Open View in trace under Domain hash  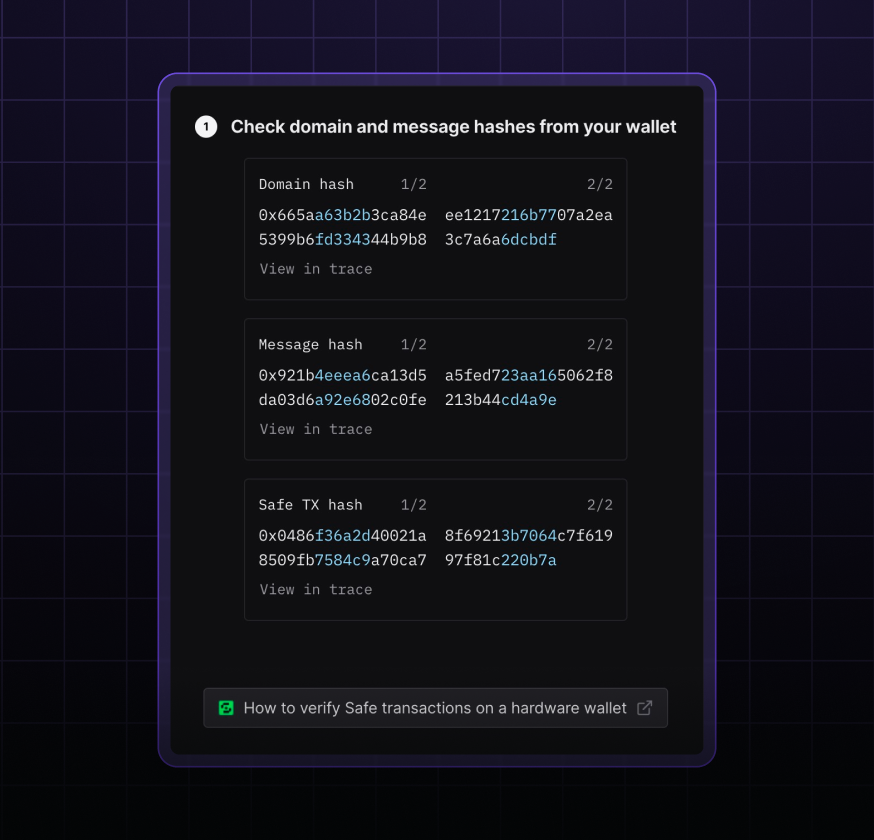(x=316, y=269)
